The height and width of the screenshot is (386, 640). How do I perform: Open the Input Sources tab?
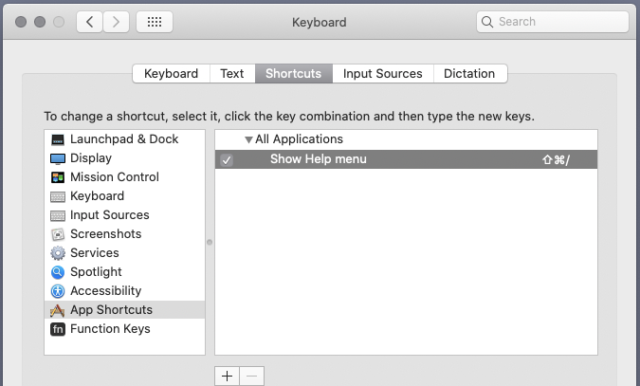(x=382, y=73)
